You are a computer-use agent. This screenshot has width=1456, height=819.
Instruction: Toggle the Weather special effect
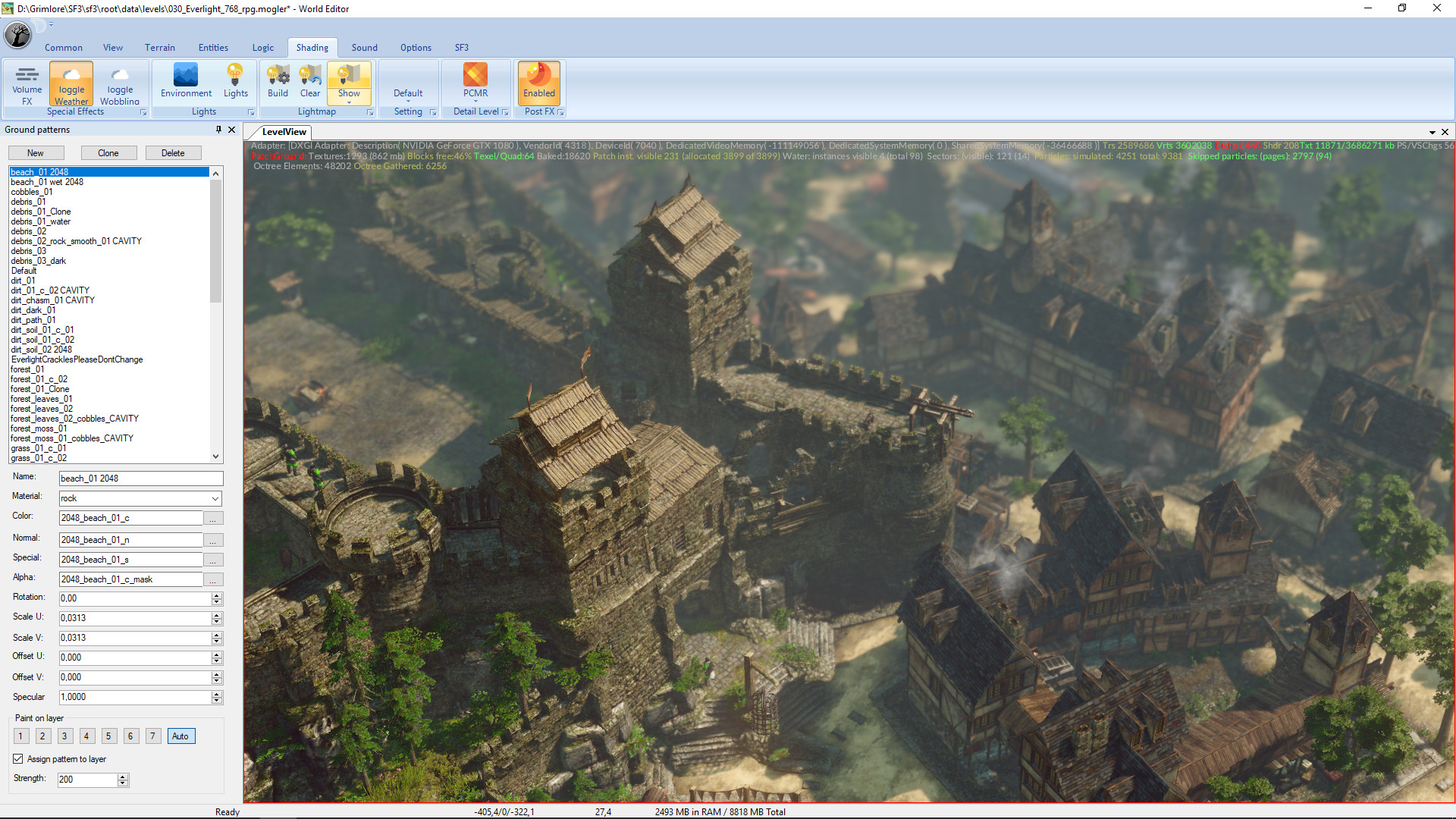click(71, 83)
